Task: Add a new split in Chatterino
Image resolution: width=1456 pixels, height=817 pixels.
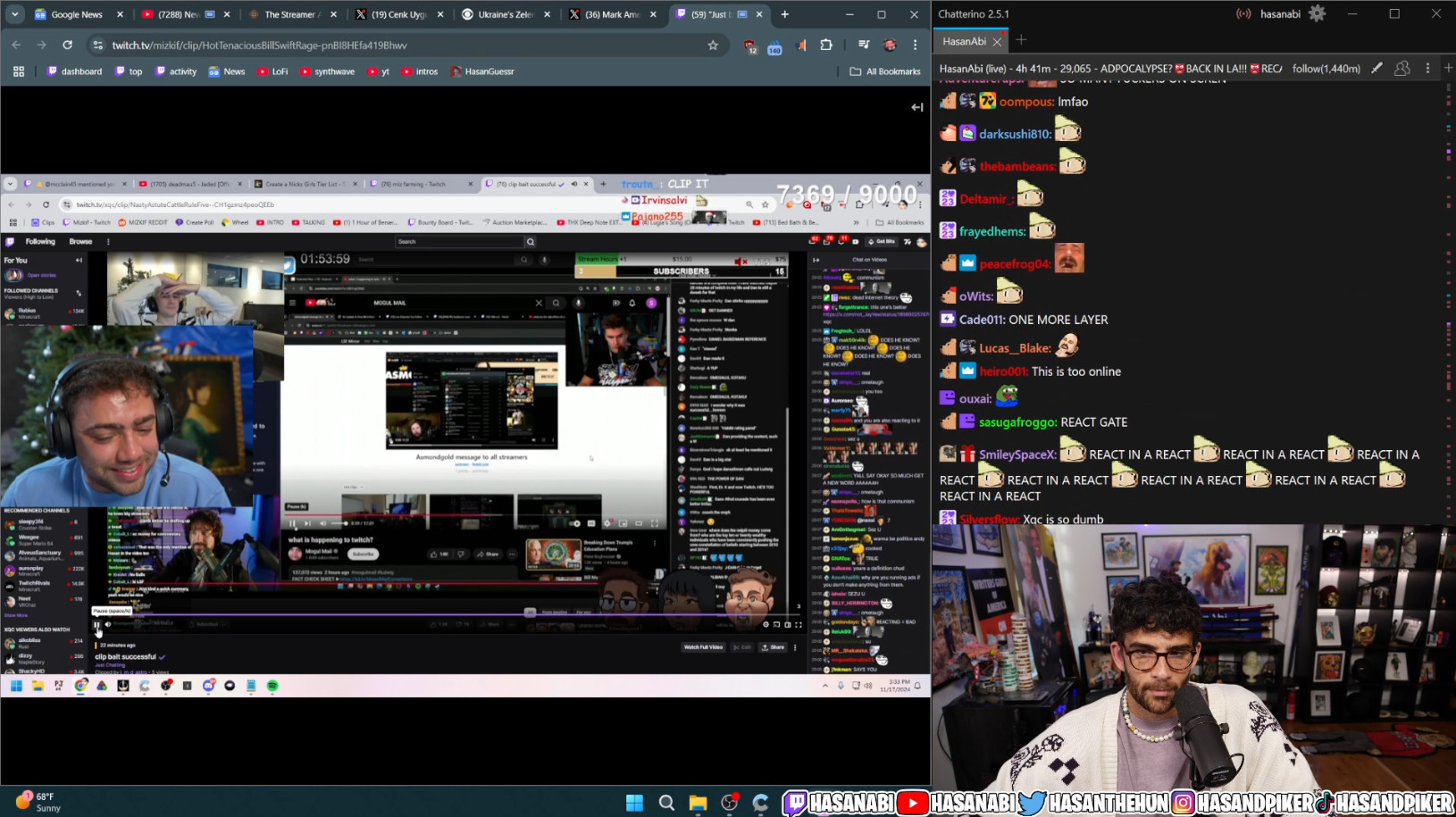Action: click(x=1449, y=68)
